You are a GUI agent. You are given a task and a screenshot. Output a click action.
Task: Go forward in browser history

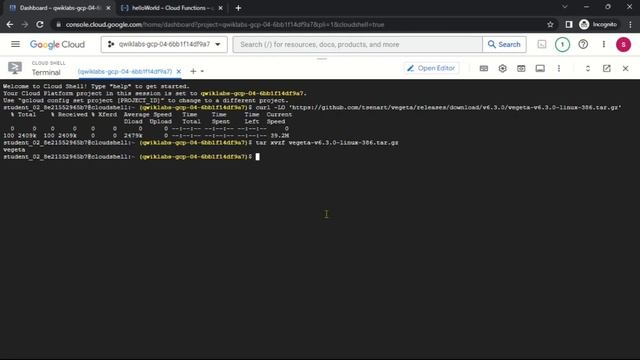(x=24, y=24)
